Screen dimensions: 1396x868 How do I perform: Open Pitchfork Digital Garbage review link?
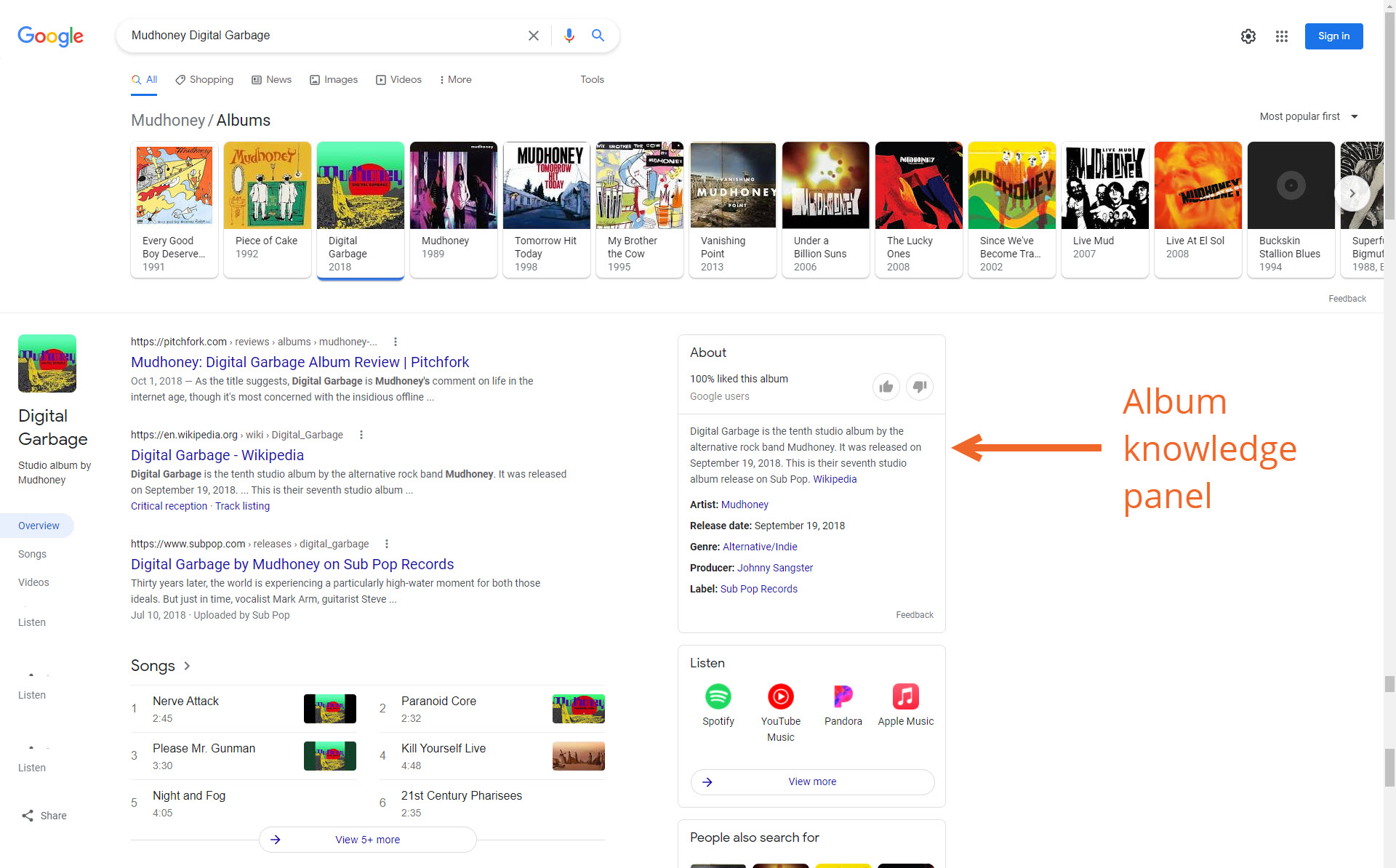[300, 362]
